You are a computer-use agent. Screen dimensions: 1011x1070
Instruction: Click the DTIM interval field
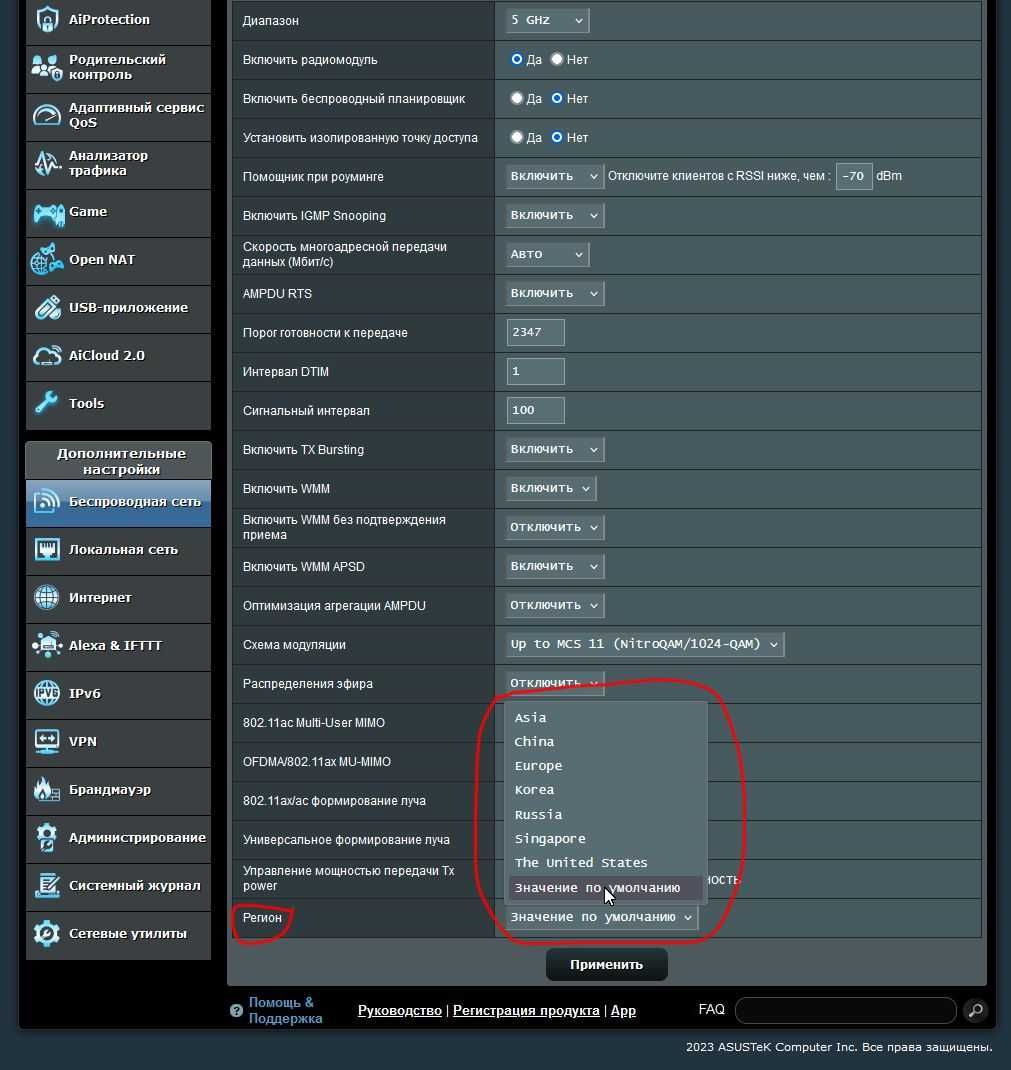536,371
